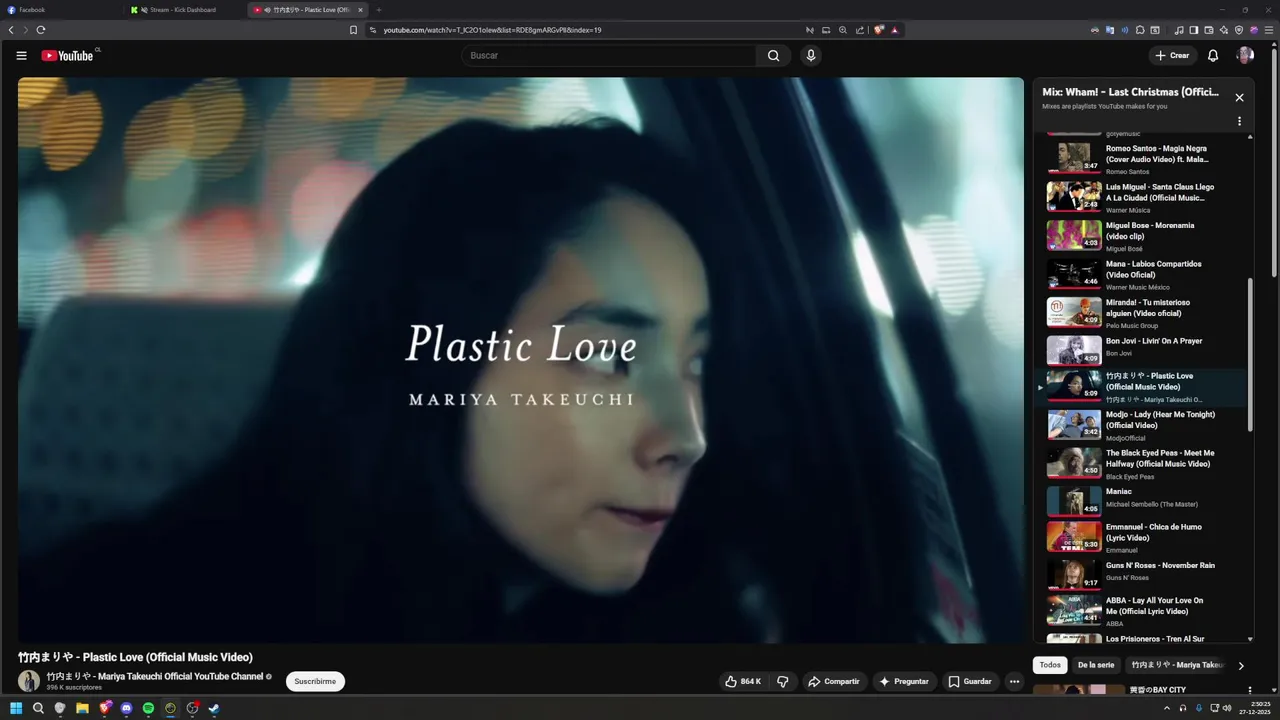
Task: Zoom page via address bar magnifier icon
Action: click(x=843, y=30)
